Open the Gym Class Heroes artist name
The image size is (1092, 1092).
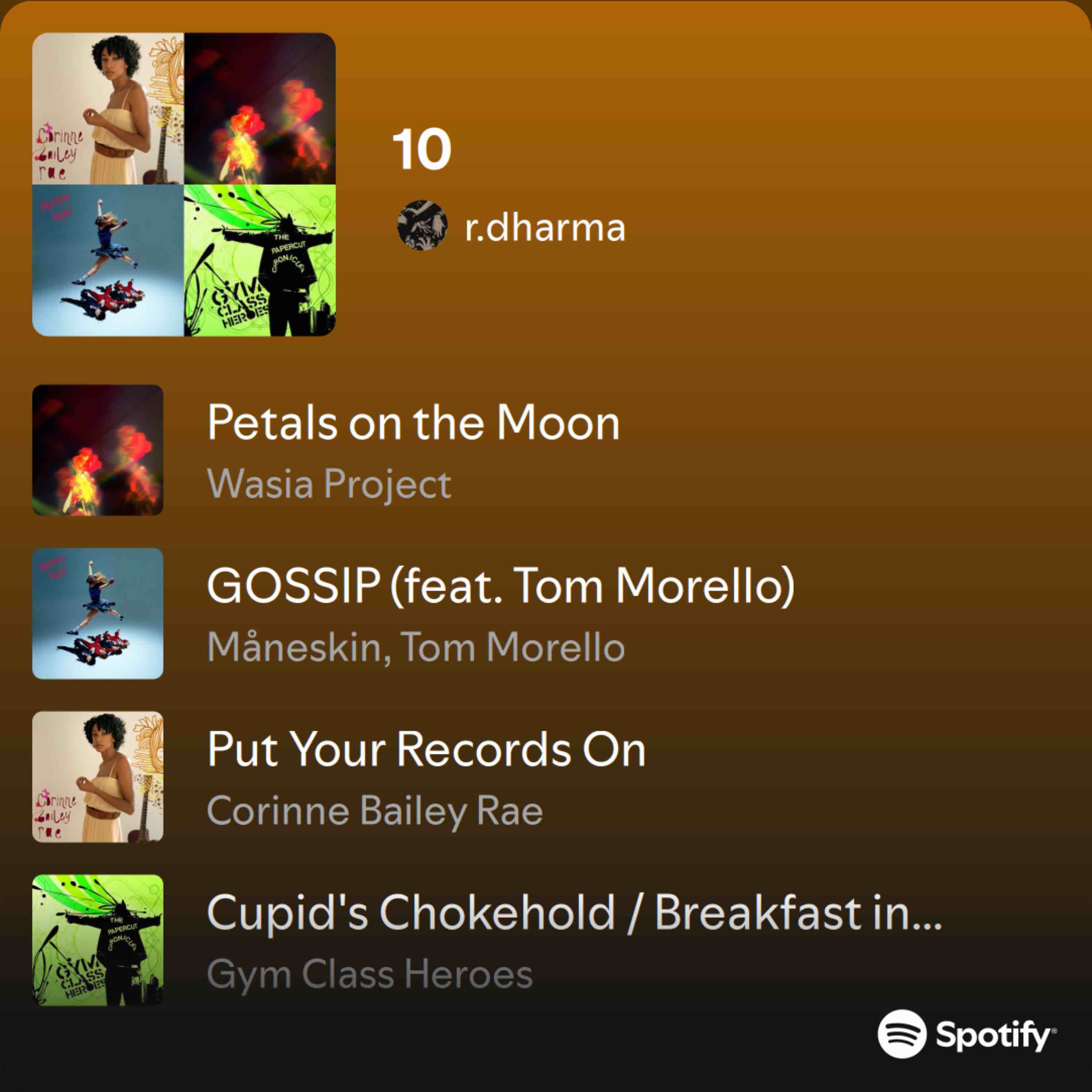(x=370, y=974)
